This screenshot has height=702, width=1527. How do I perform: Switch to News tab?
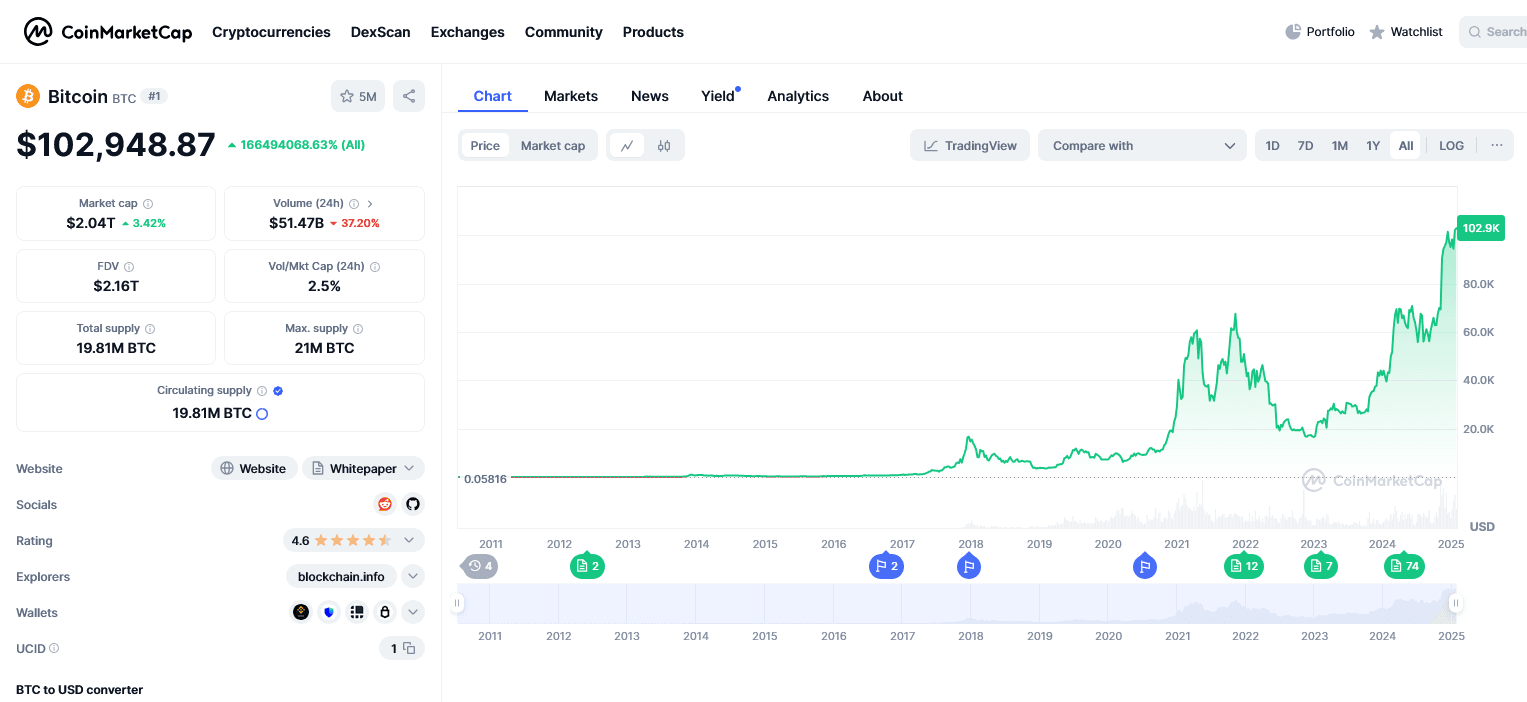coord(649,96)
